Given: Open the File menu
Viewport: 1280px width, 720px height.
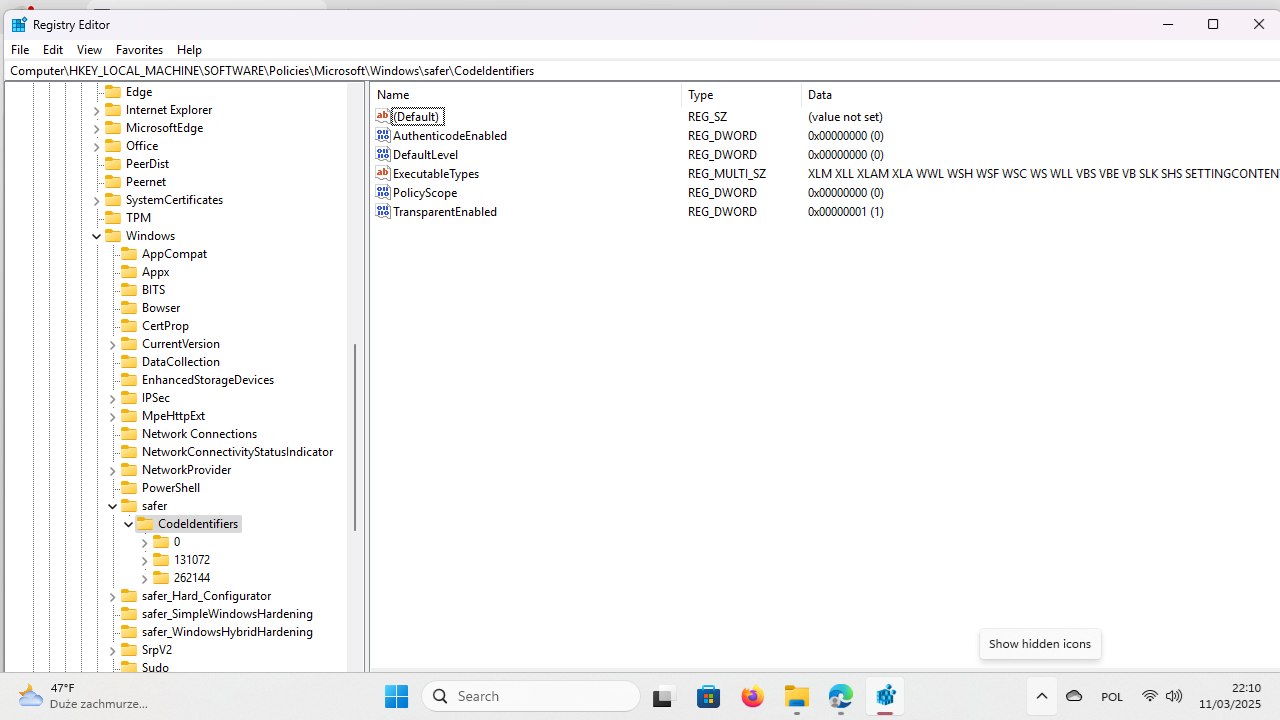Looking at the screenshot, I should 20,49.
